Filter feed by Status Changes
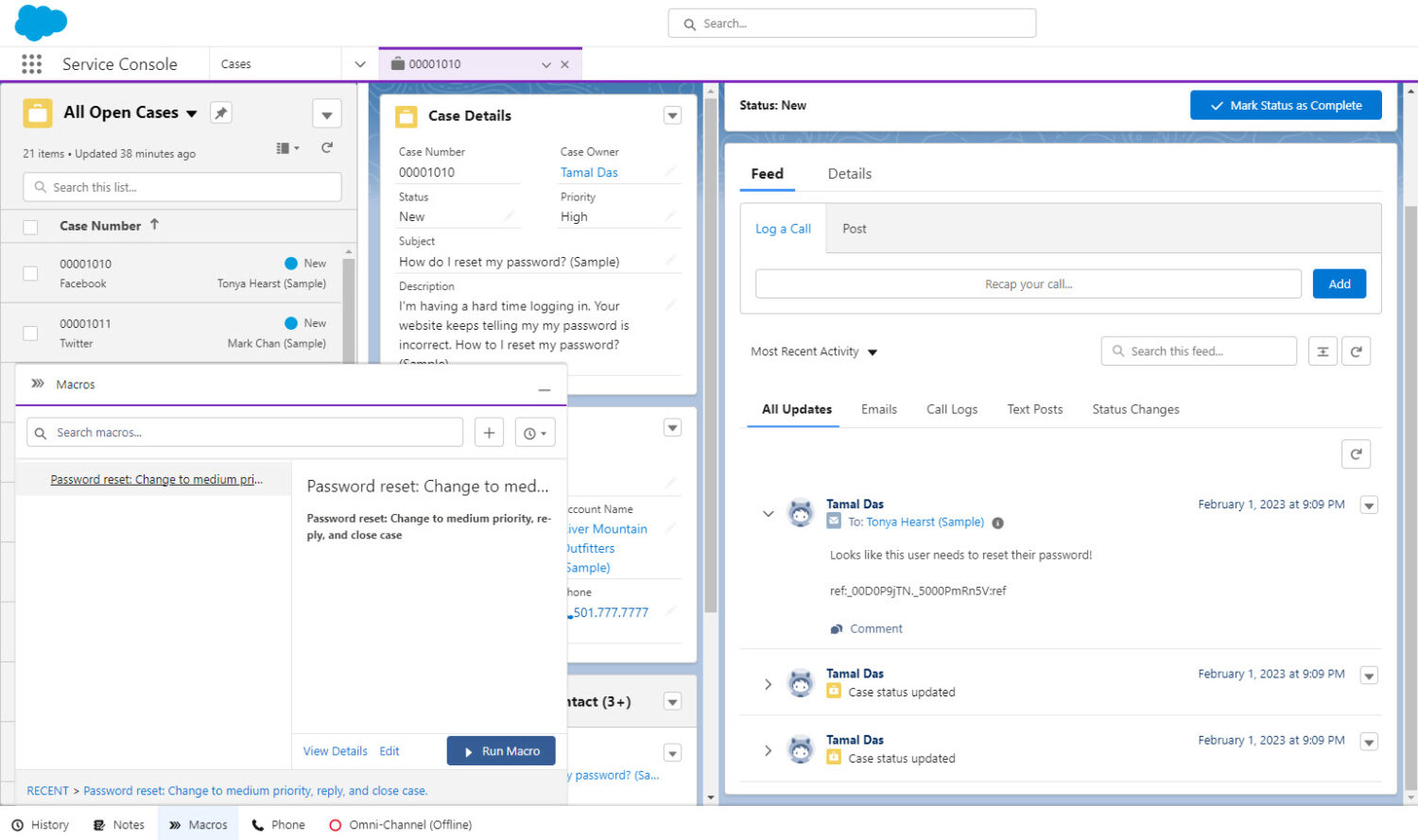1418x840 pixels. (1135, 409)
